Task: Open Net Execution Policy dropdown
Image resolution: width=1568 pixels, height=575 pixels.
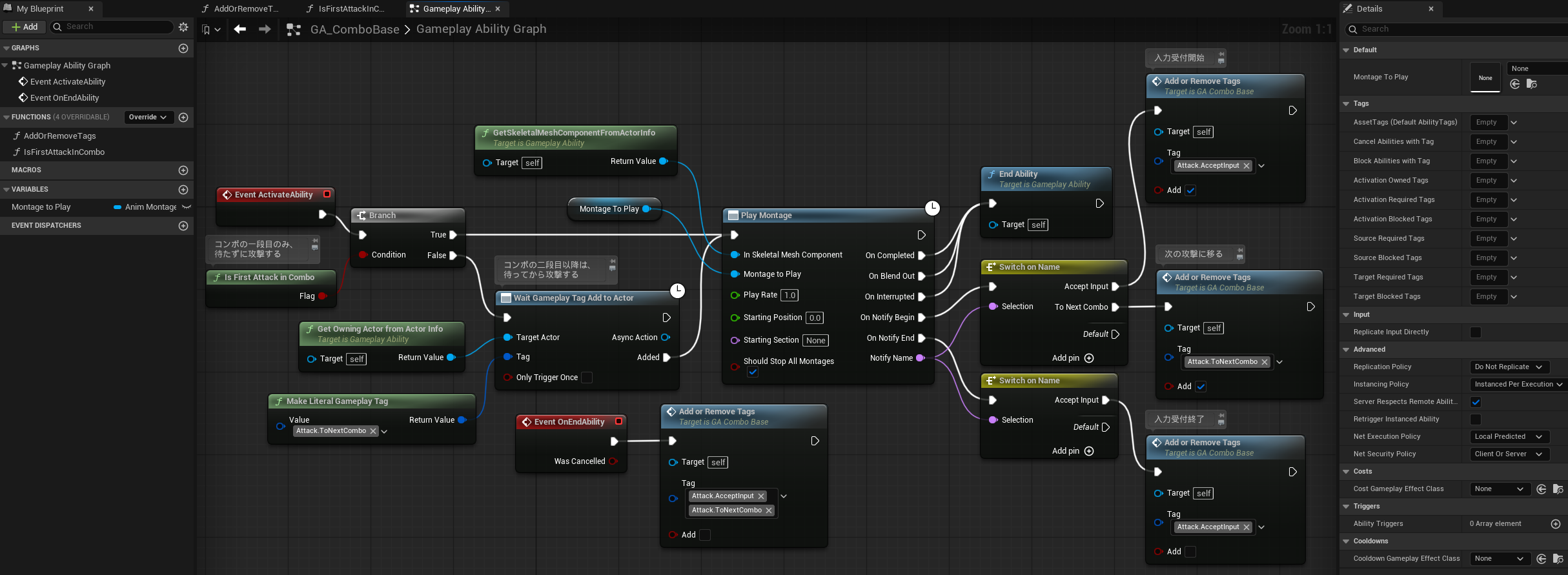Action: pyautogui.click(x=1509, y=437)
